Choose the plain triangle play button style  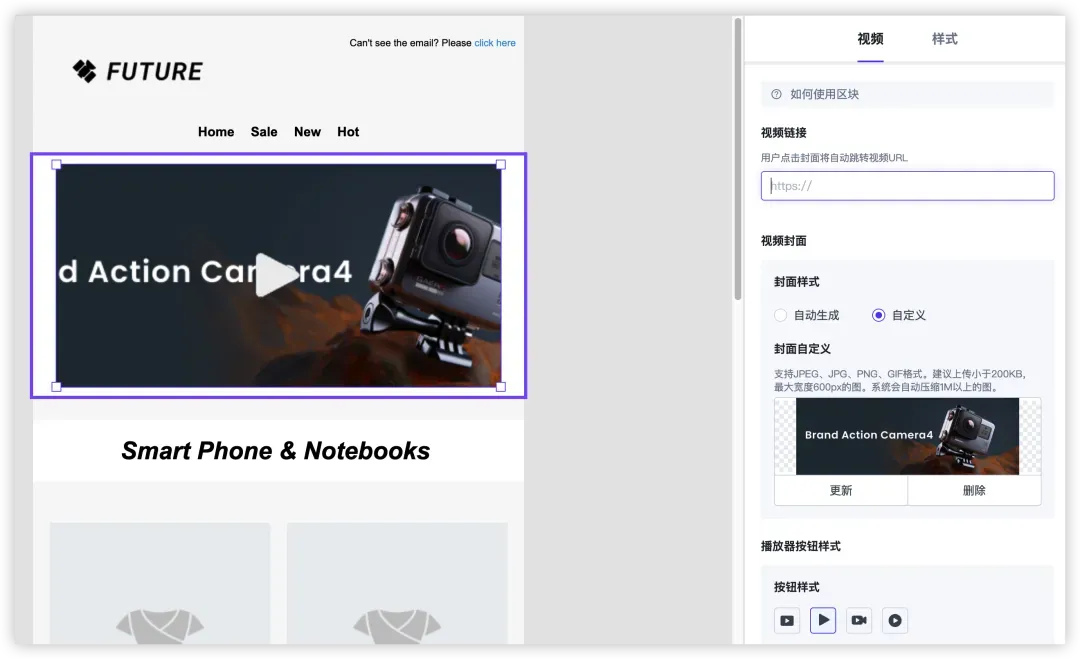click(823, 620)
